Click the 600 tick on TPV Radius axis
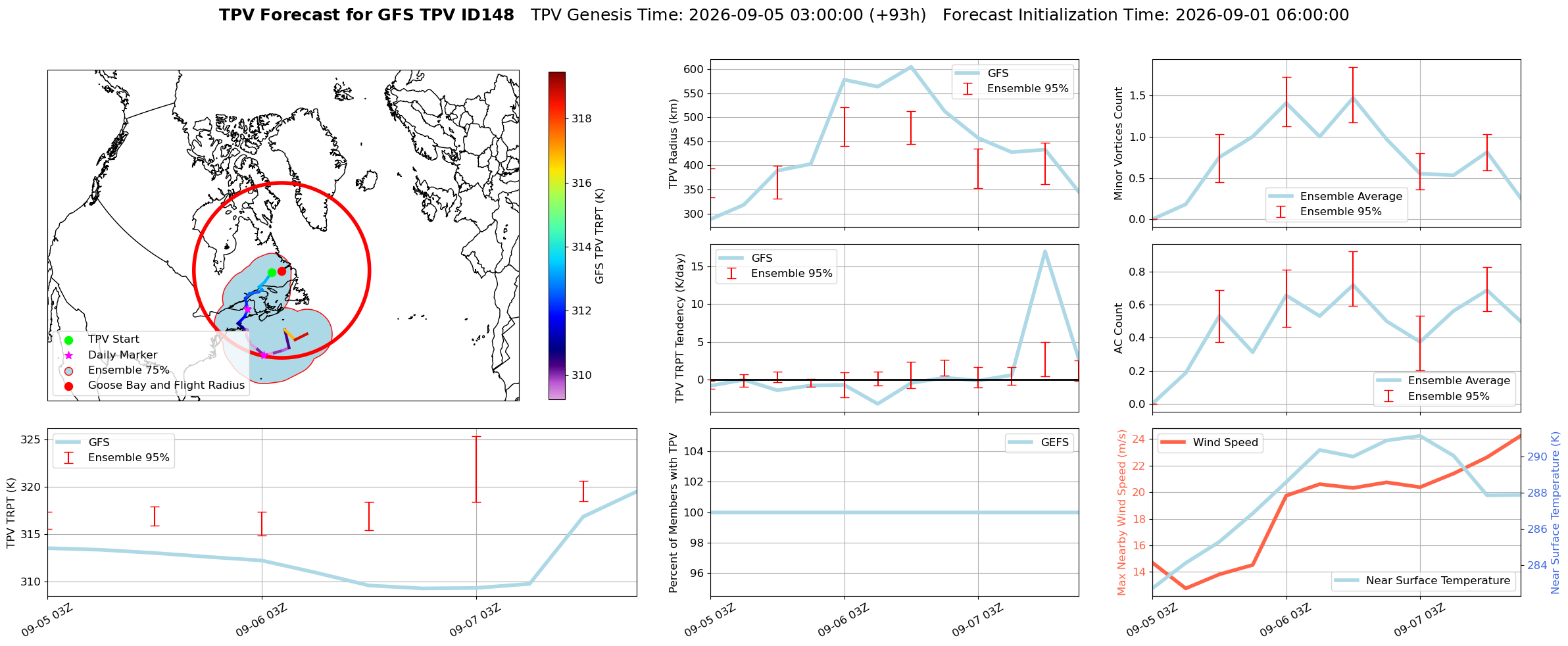The height and width of the screenshot is (646, 1568). (693, 70)
